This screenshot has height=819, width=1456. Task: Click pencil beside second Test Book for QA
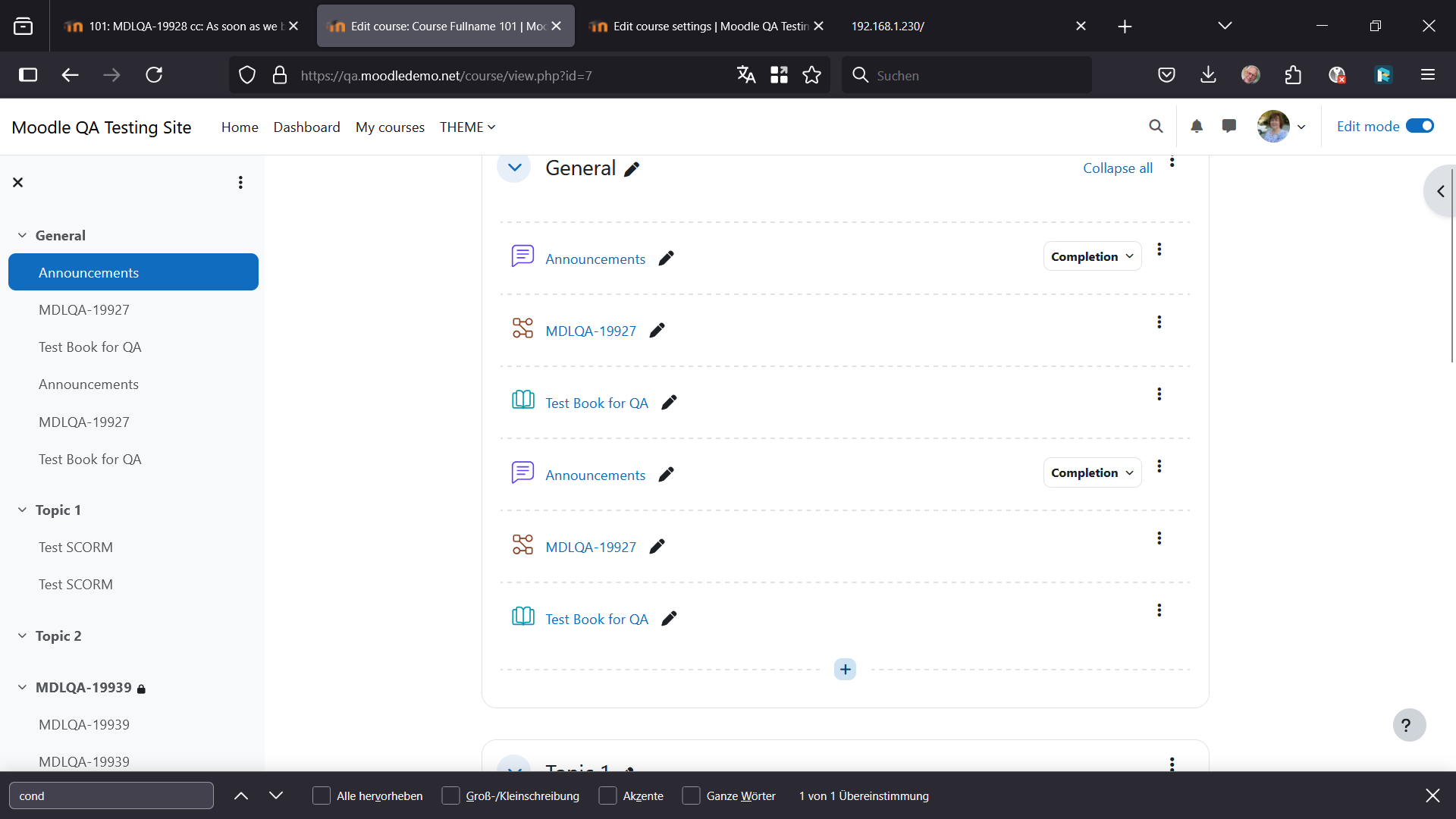click(x=669, y=619)
